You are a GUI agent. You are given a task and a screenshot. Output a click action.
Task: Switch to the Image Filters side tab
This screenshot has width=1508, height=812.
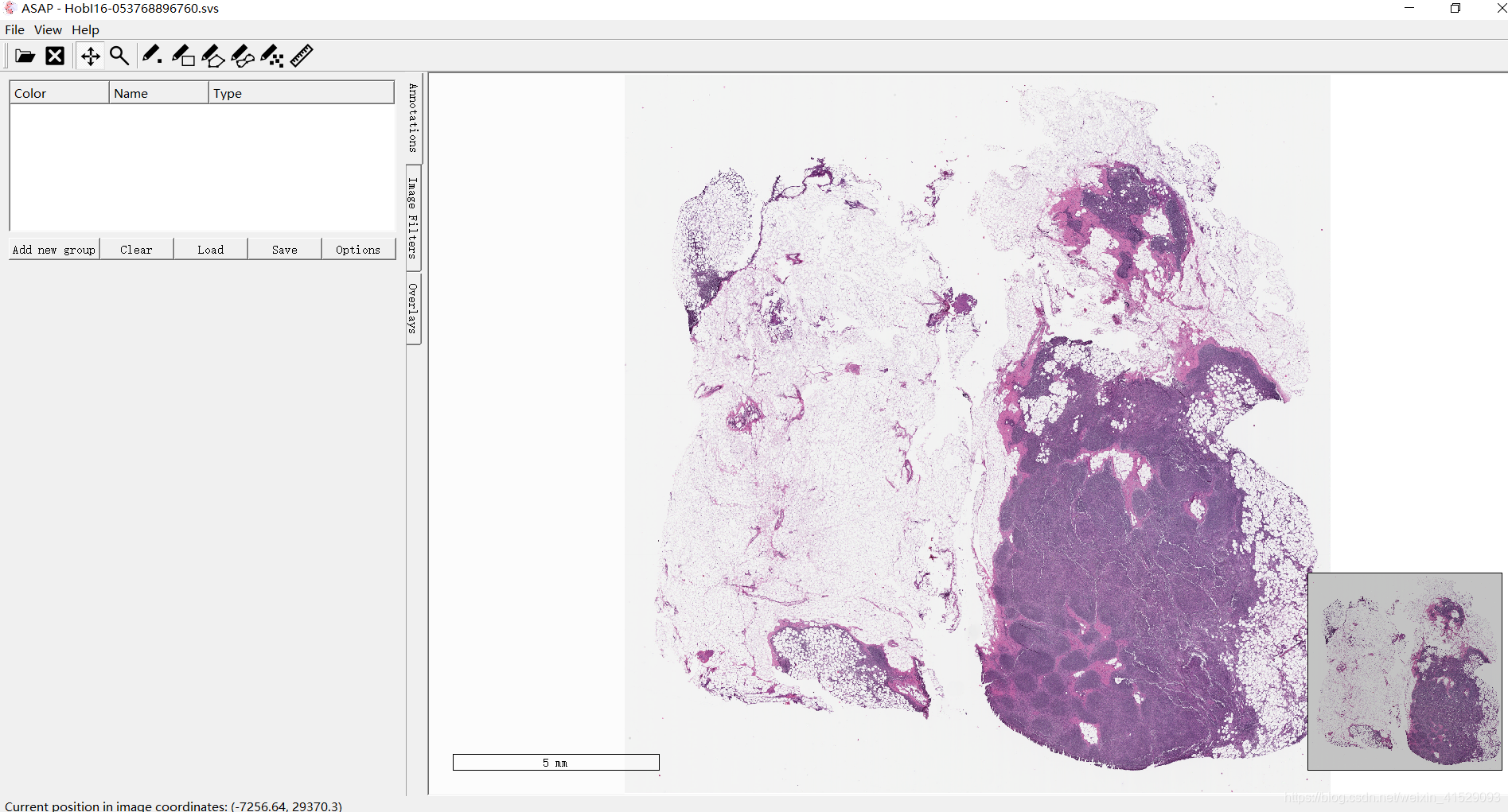click(x=414, y=217)
